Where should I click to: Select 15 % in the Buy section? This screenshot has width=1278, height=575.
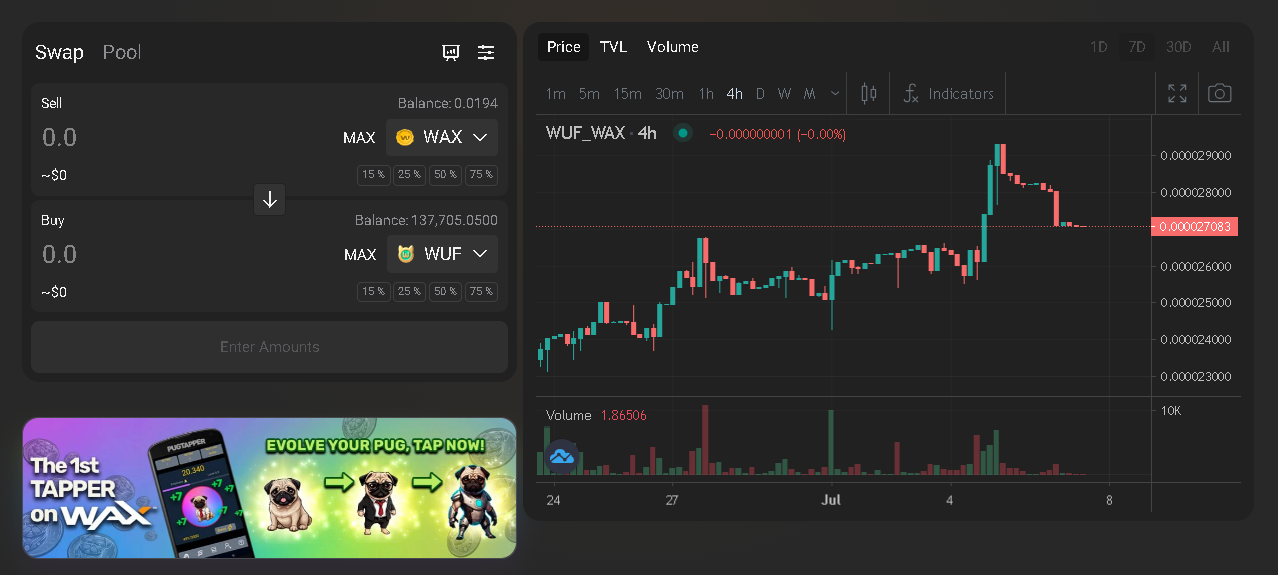373,291
